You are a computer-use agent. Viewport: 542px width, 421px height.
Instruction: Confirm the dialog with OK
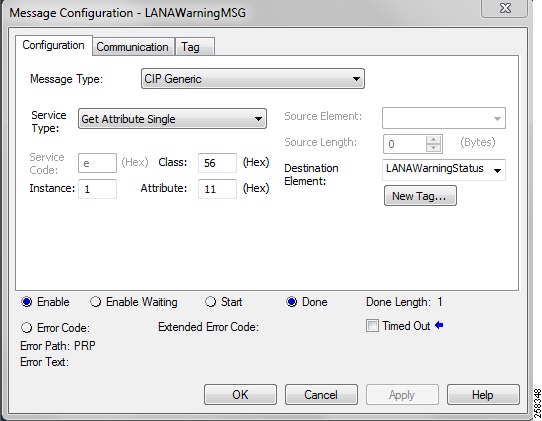pos(240,394)
